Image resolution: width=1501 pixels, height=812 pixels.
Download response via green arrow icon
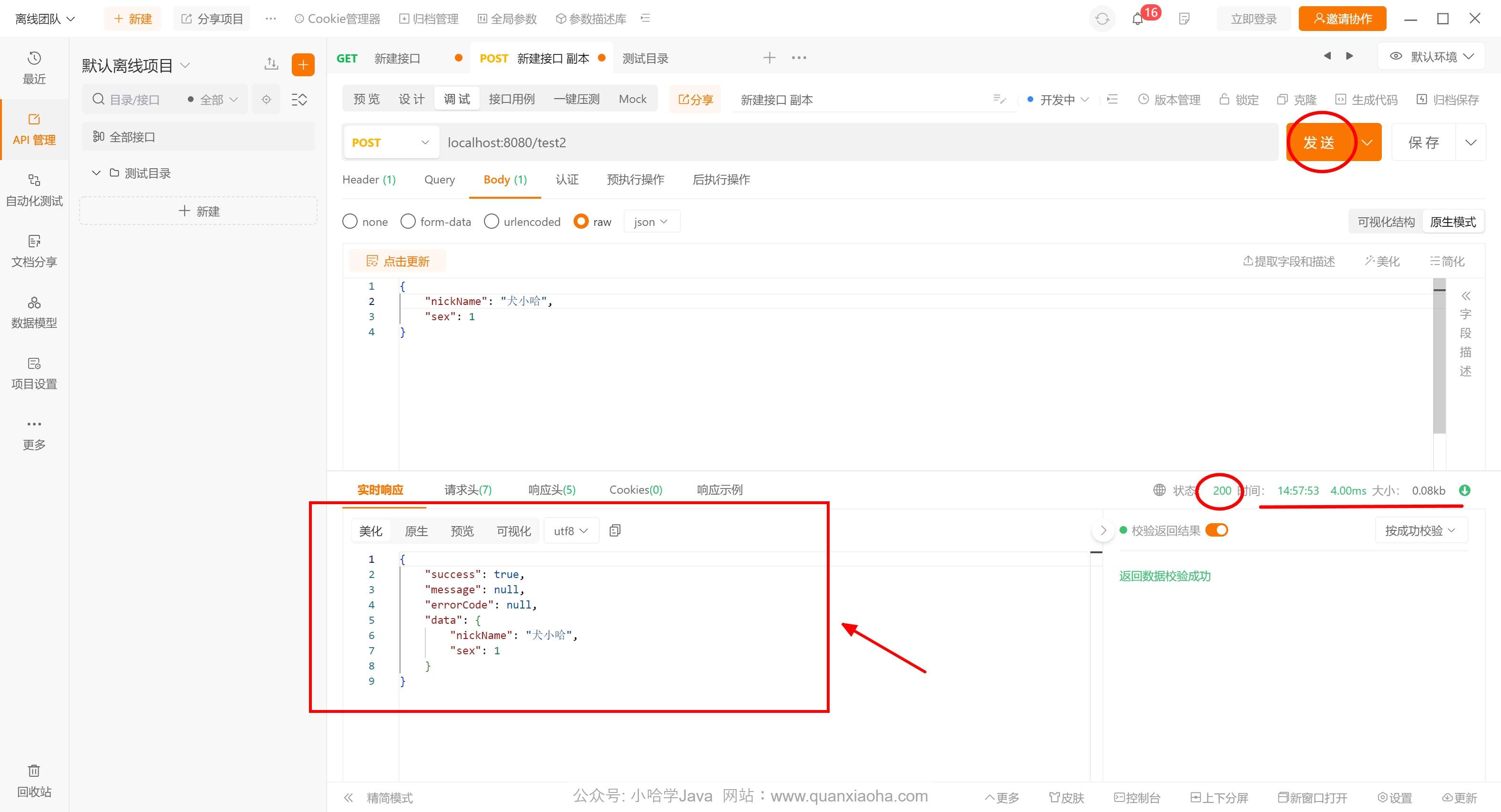[x=1464, y=490]
